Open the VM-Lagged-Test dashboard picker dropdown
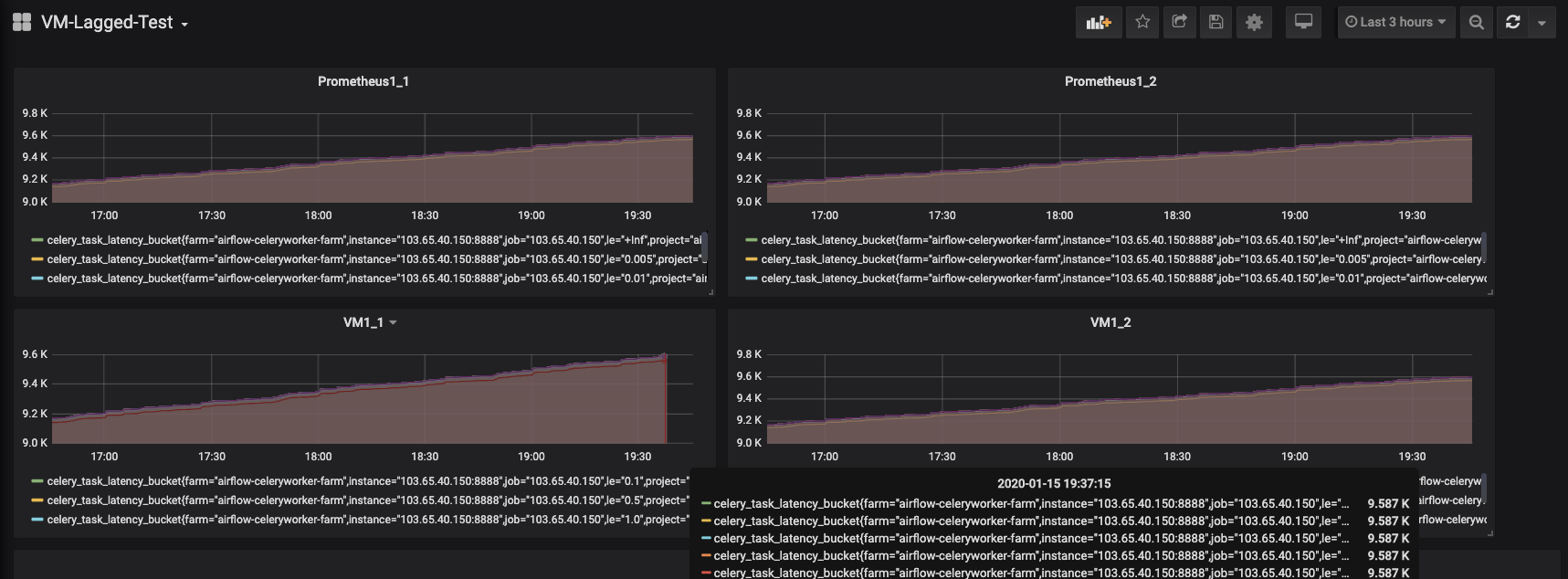This screenshot has height=579, width=1568. pos(115,23)
